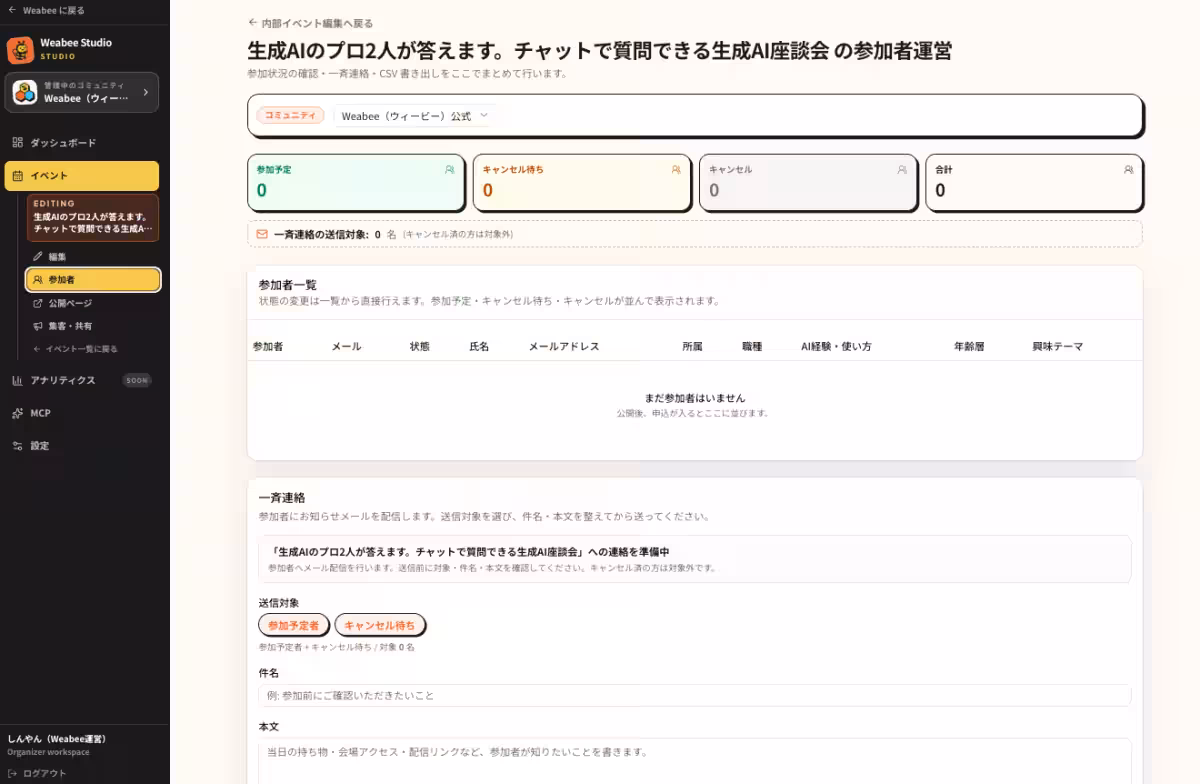Click the AI経験・使い方 column header

pos(836,346)
